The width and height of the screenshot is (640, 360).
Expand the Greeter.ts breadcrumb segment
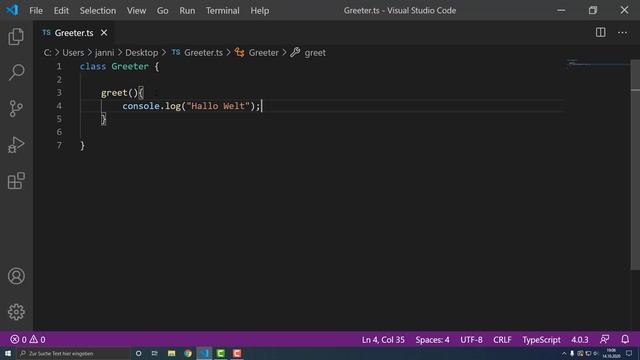pos(203,52)
